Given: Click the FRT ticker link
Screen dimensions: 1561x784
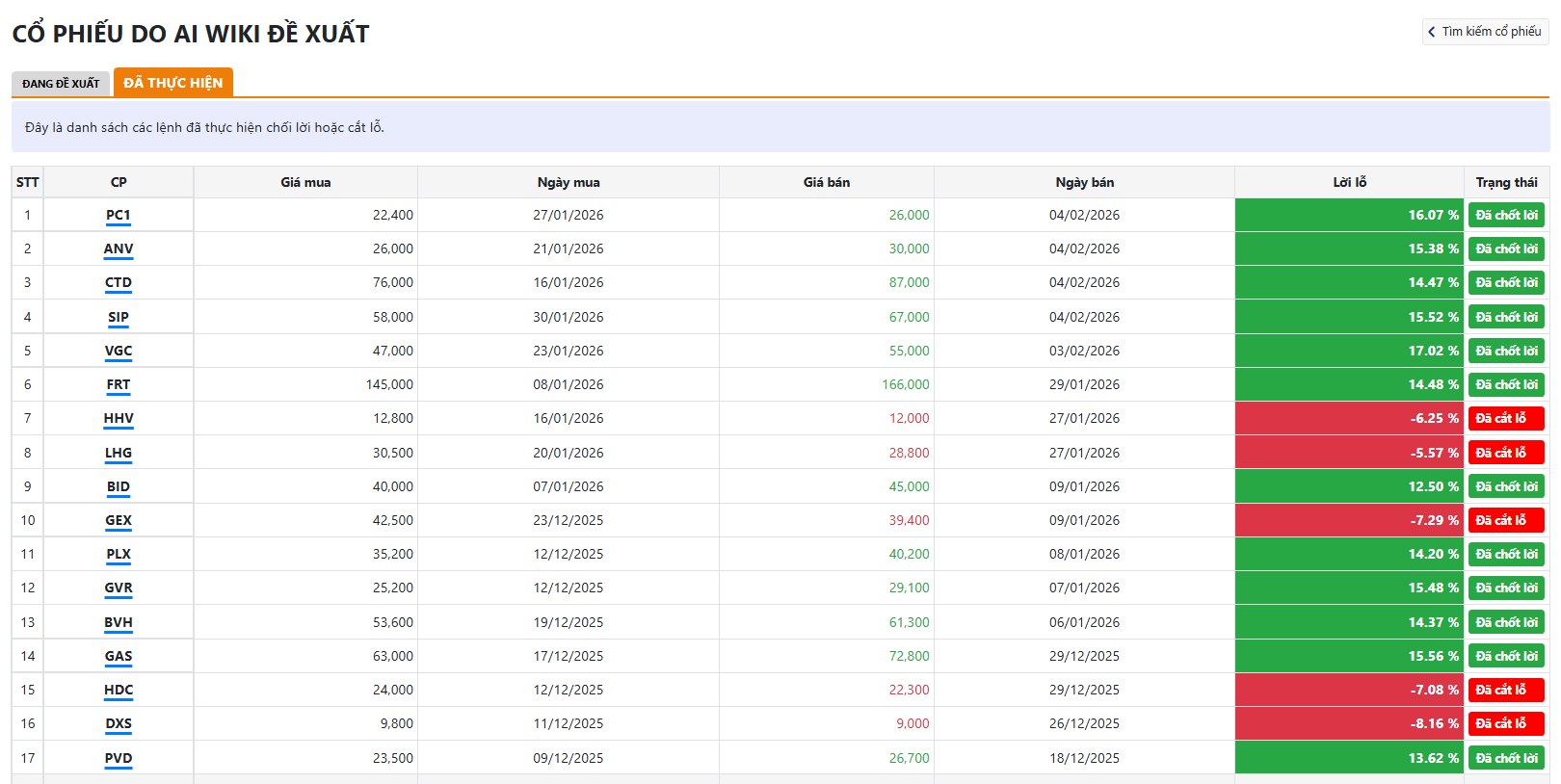Looking at the screenshot, I should pos(119,384).
